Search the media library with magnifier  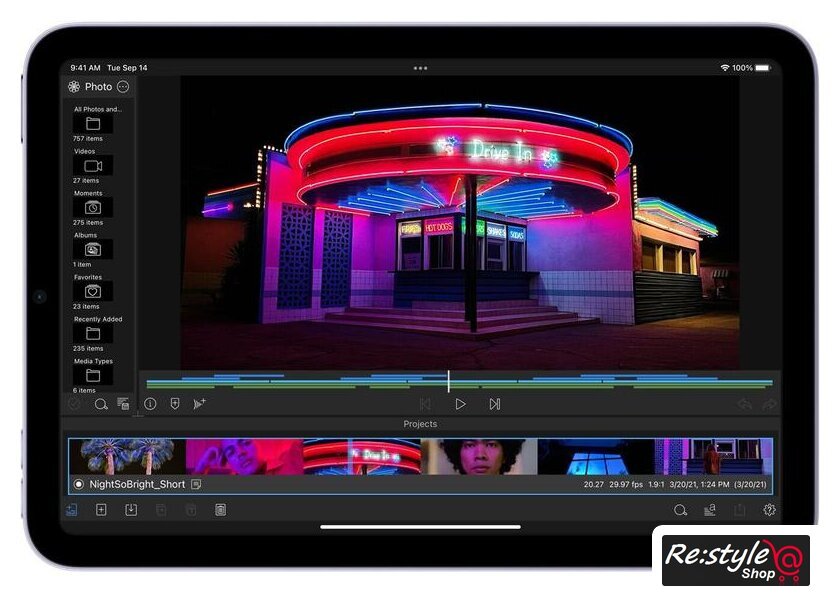(x=101, y=404)
